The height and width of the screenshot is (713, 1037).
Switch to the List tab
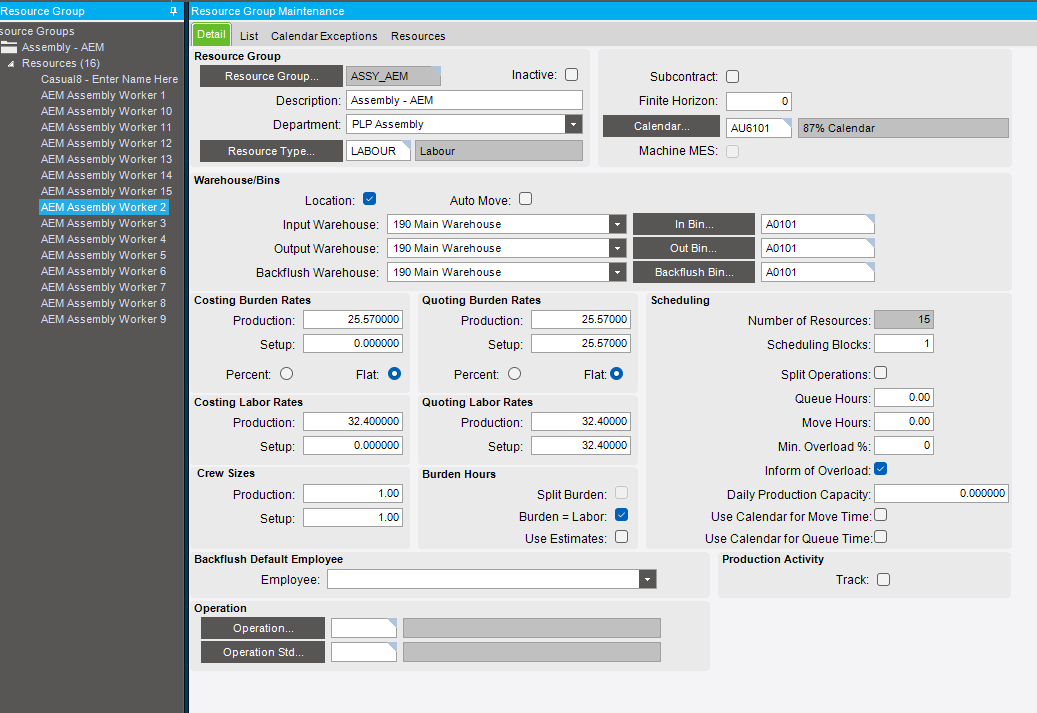[x=249, y=36]
